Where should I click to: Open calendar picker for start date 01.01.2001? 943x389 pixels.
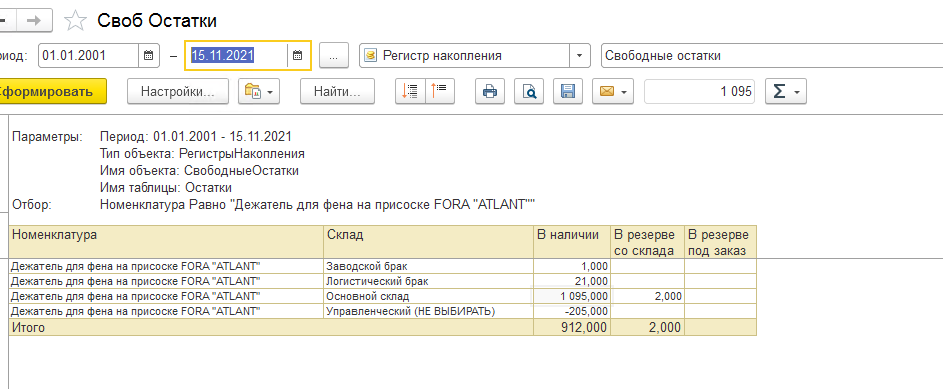coord(149,56)
